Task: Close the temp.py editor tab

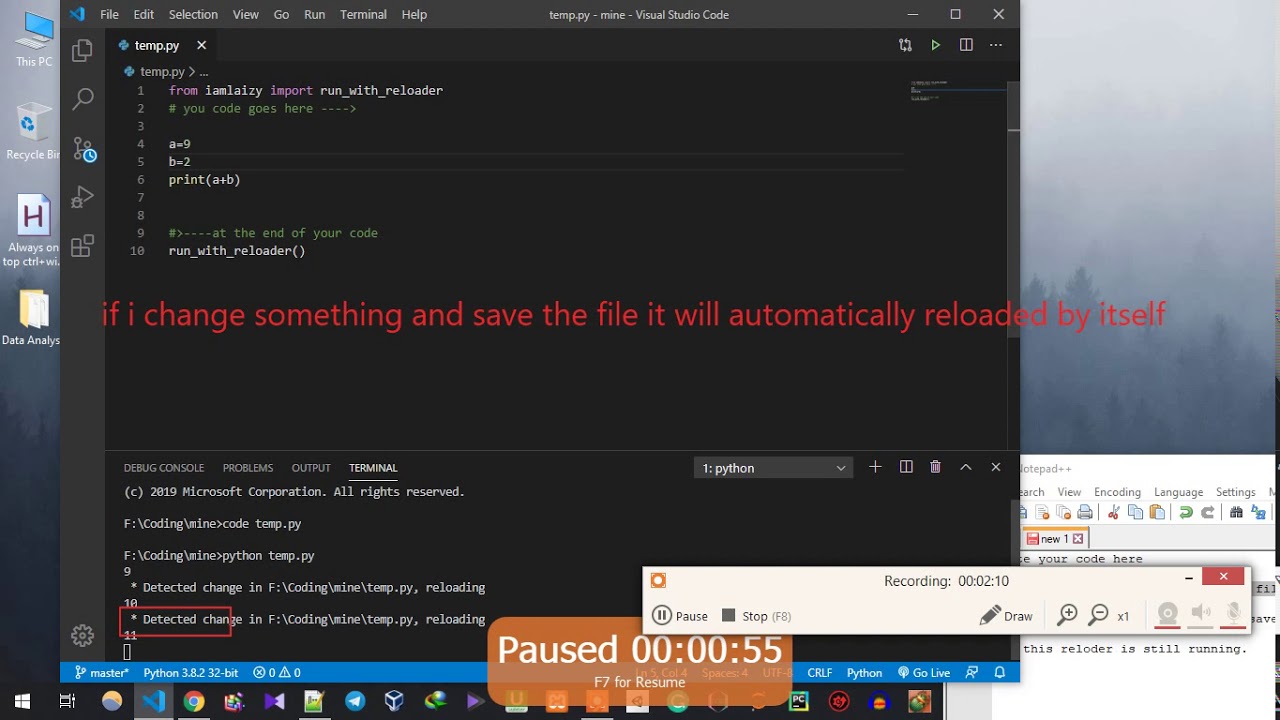Action: (x=201, y=45)
